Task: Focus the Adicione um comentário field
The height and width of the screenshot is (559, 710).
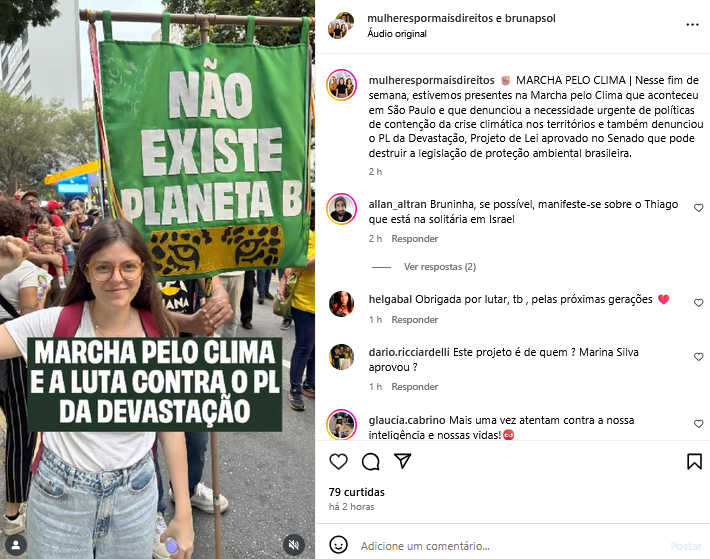Action: tap(512, 546)
